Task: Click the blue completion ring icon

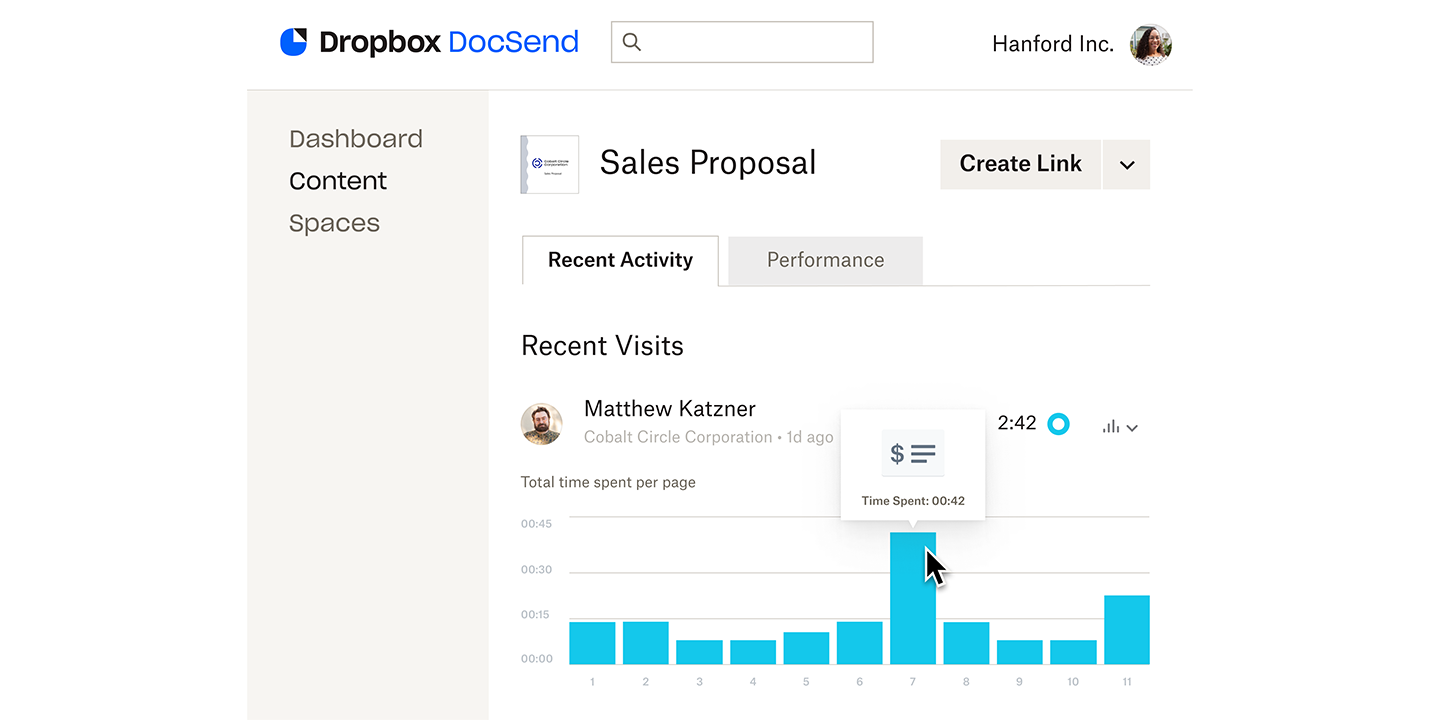Action: [1058, 424]
